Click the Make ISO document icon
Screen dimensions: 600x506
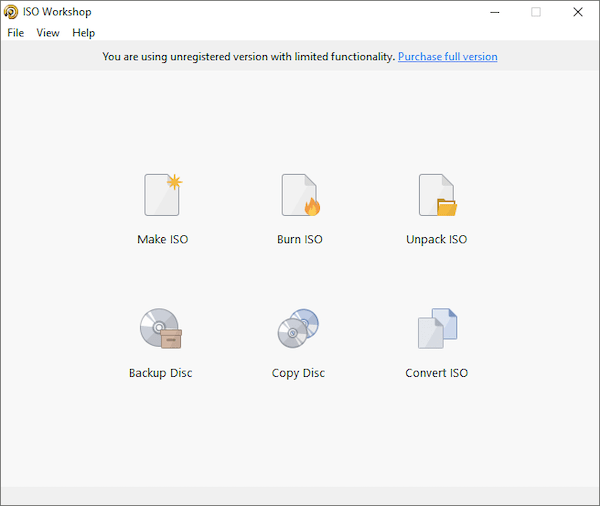click(162, 195)
